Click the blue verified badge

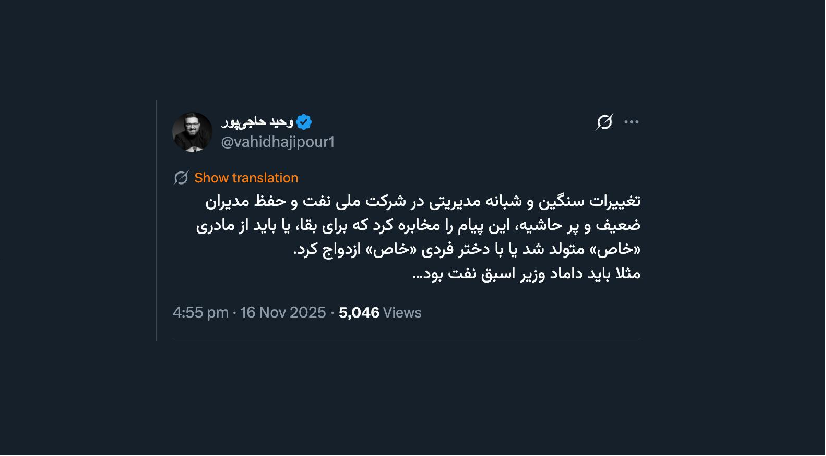[305, 122]
